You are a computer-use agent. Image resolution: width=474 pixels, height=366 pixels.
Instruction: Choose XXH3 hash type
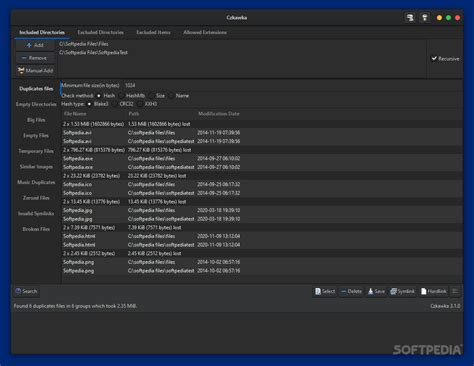tap(147, 104)
